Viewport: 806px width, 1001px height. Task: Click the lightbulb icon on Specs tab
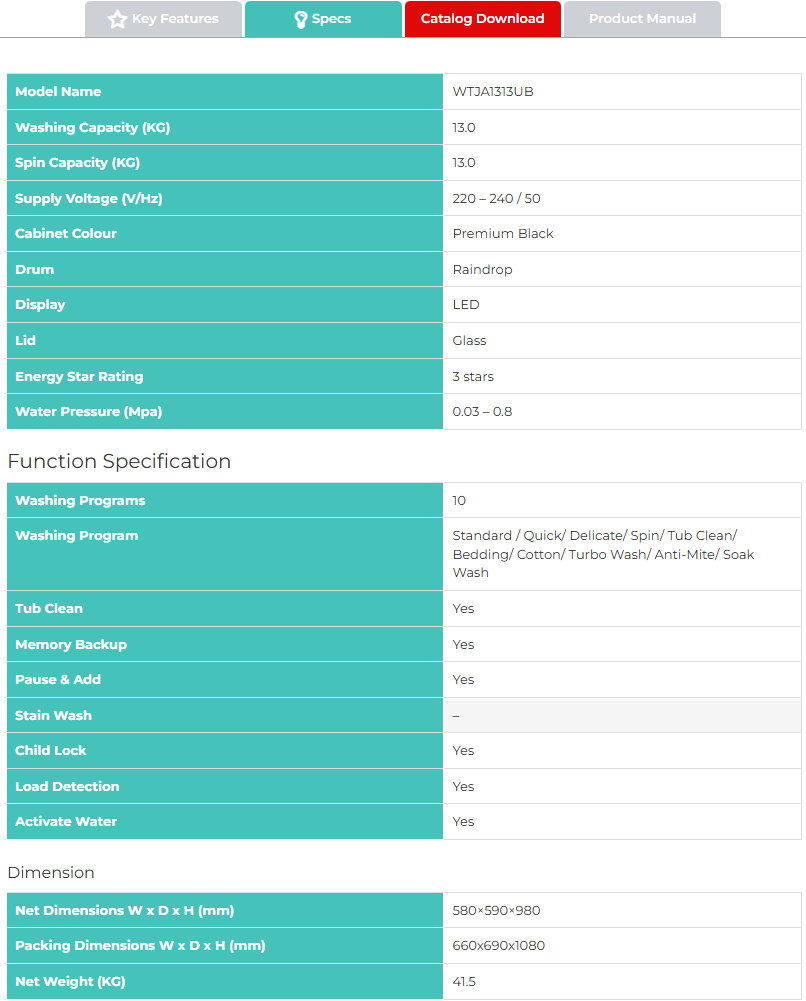point(300,19)
